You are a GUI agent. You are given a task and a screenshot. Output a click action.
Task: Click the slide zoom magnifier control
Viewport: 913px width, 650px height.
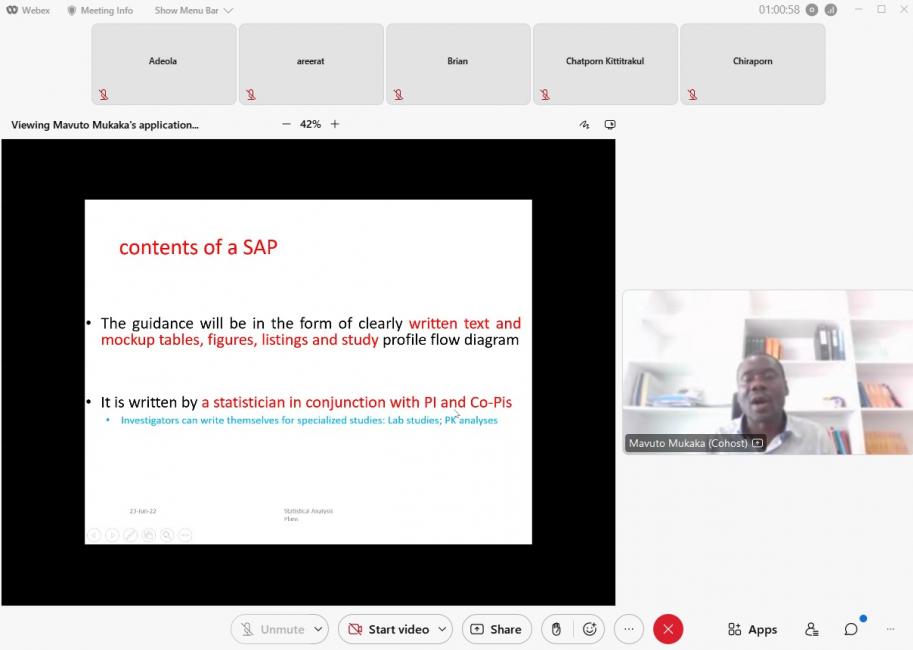coord(167,535)
